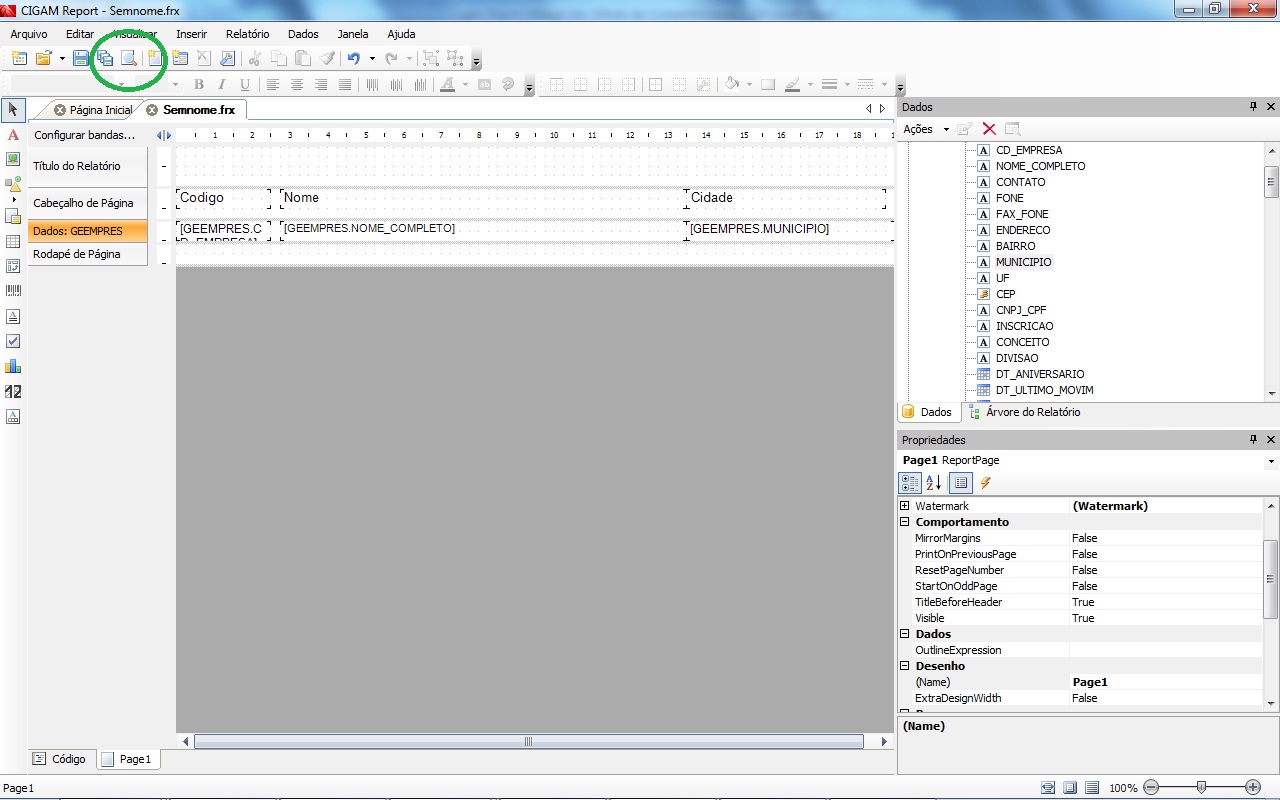1280x800 pixels.
Task: Switch to the Árvore do Relatório tab
Action: coord(1025,412)
